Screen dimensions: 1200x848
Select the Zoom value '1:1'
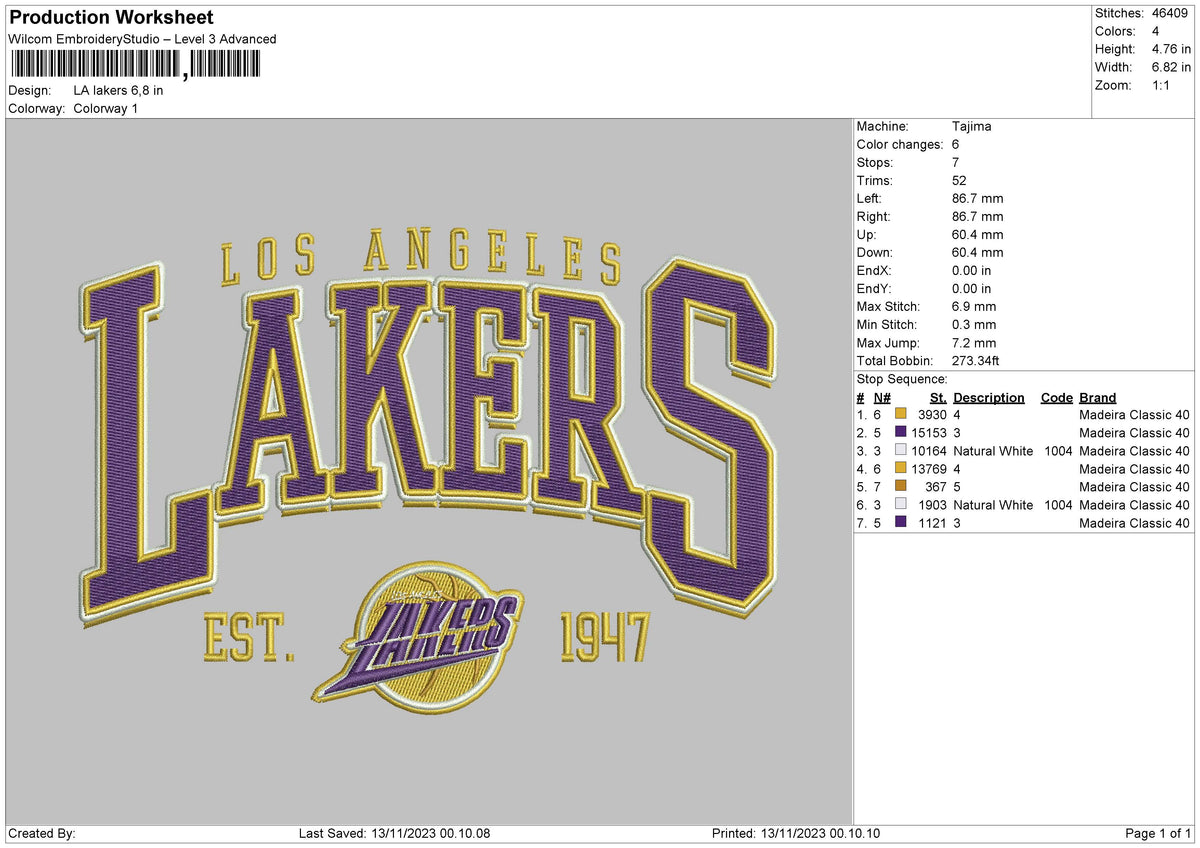coord(1160,85)
